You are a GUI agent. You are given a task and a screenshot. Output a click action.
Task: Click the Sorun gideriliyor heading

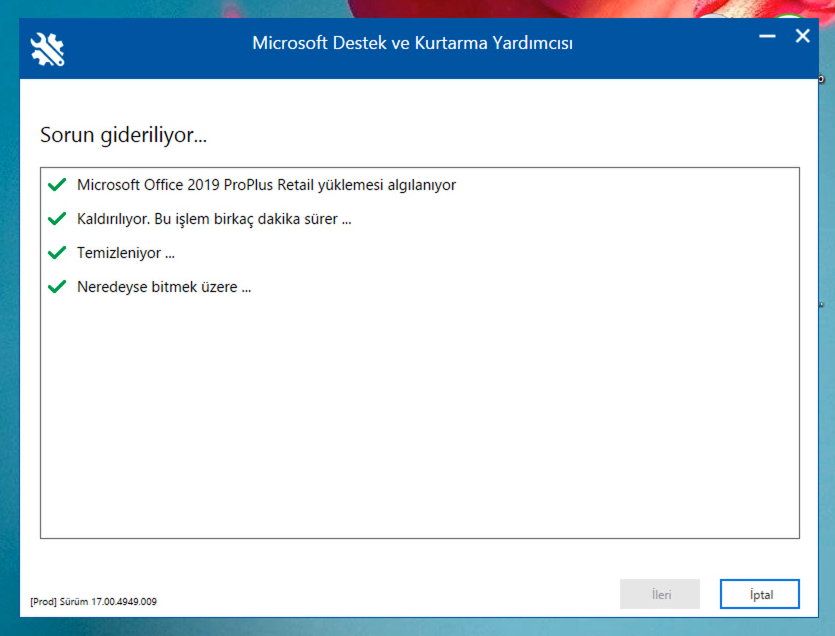[123, 135]
